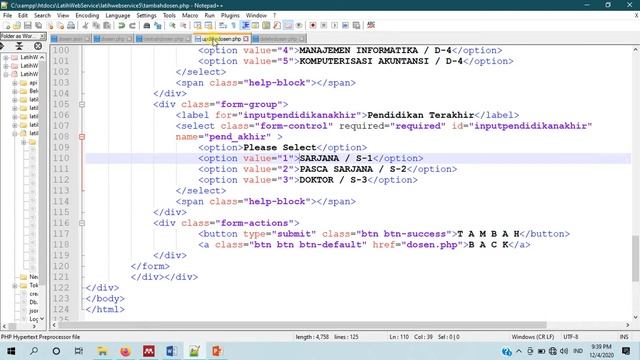Toggle synchronized horizontal scrolling
640x360 pixels.
tap(209, 25)
